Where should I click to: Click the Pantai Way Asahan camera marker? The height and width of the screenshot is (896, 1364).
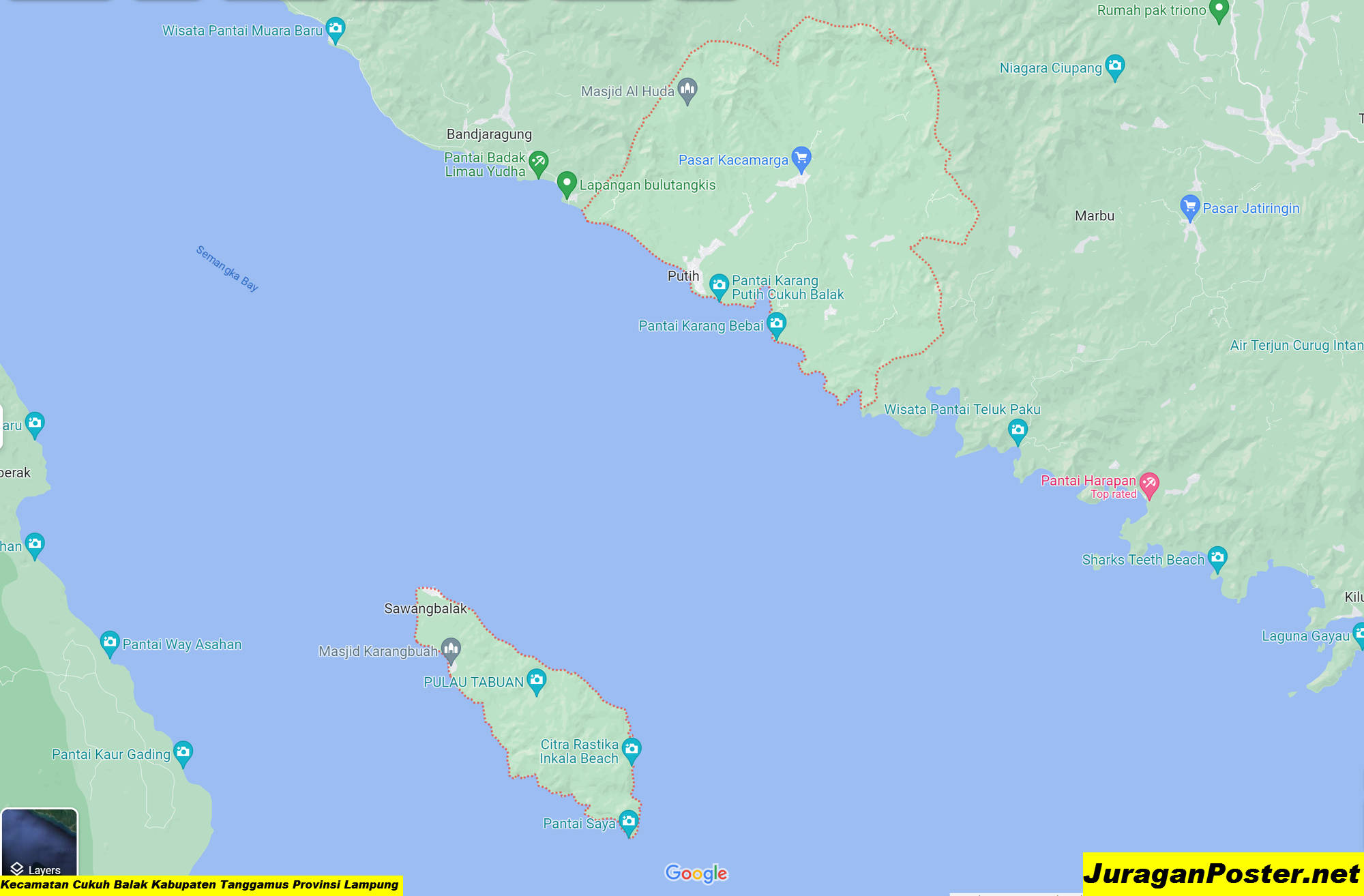110,643
